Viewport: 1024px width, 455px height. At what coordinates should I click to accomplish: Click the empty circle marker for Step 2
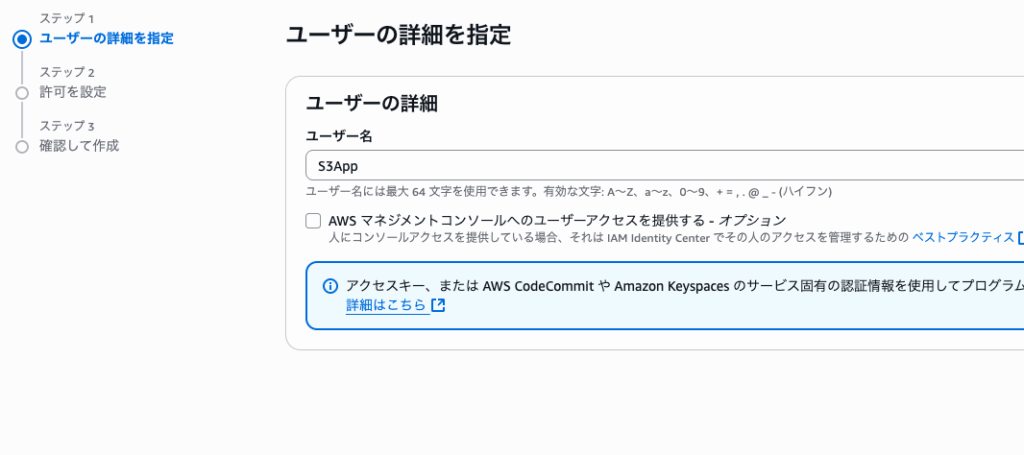[x=22, y=93]
